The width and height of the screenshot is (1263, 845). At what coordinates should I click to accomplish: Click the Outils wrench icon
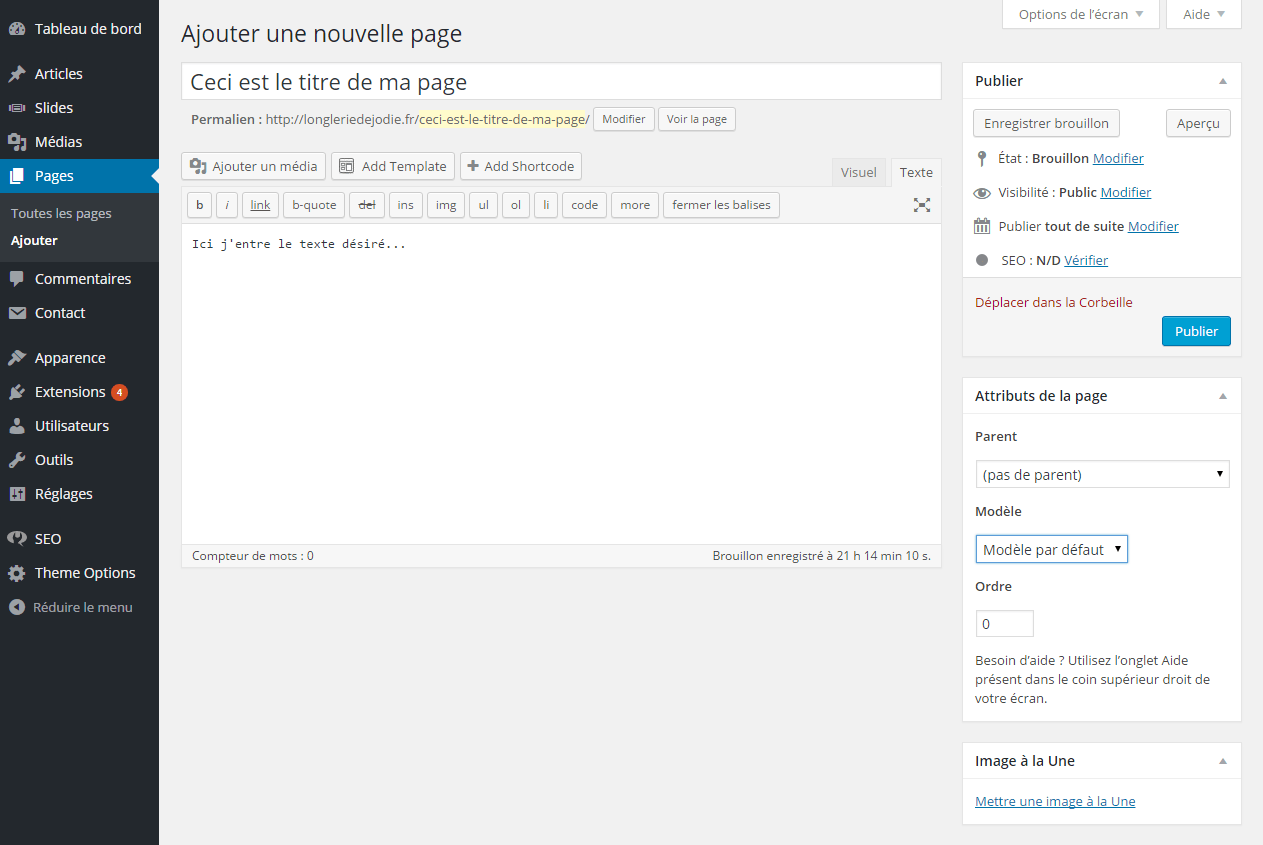17,460
